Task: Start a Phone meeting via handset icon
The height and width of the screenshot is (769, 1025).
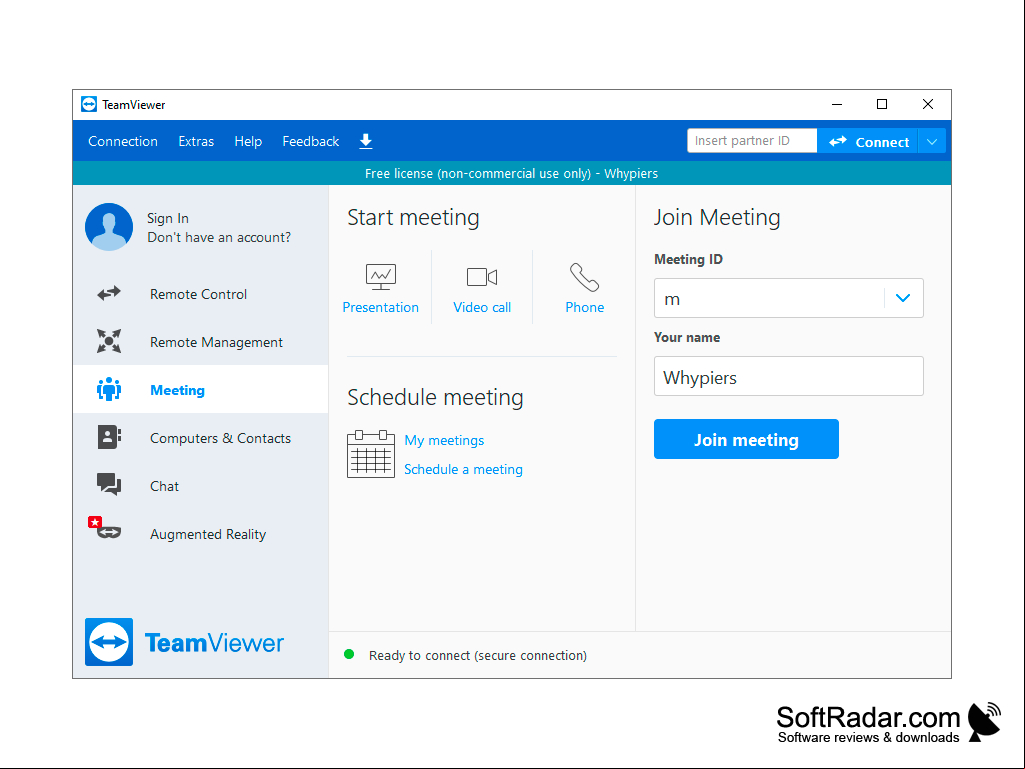Action: 584,277
